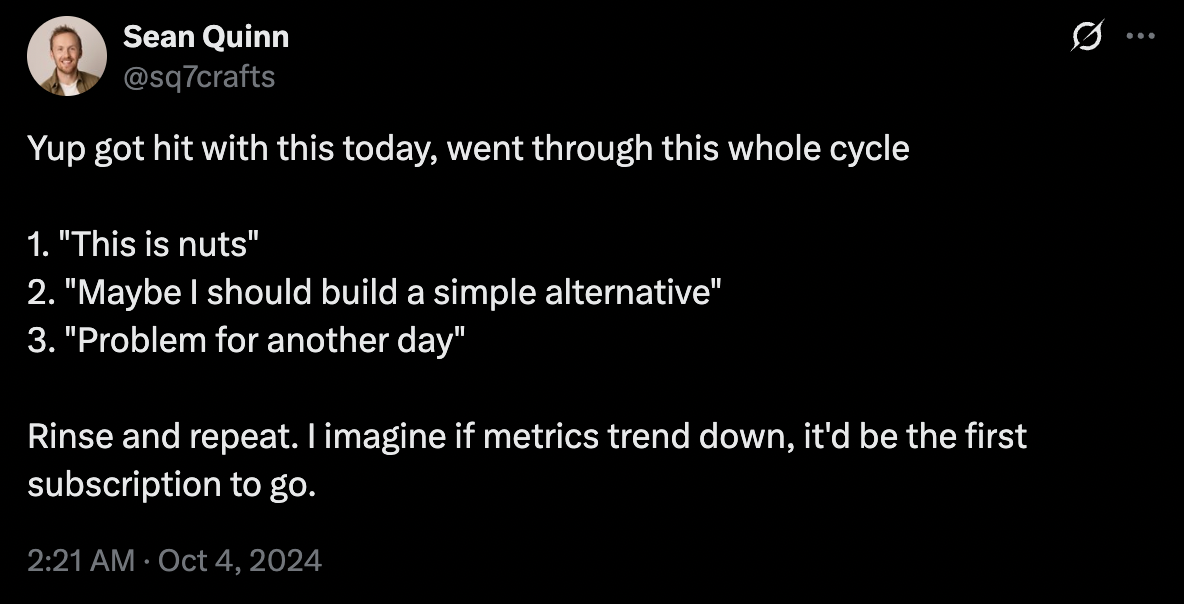Select the quote "Problem for another day"
1184x604 pixels.
(268, 341)
